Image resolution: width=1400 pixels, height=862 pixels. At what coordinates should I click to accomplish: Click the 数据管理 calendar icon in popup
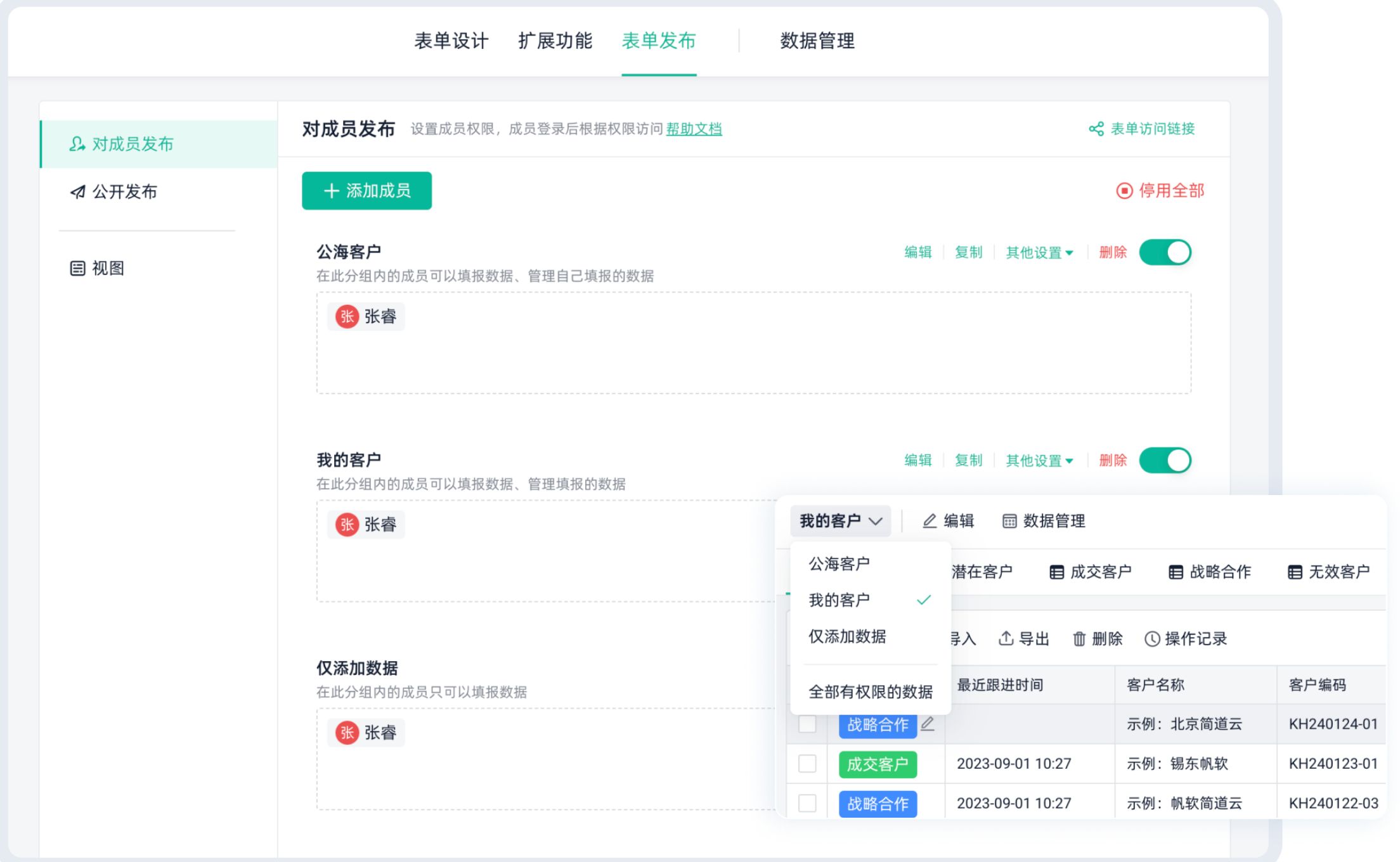coord(1009,521)
